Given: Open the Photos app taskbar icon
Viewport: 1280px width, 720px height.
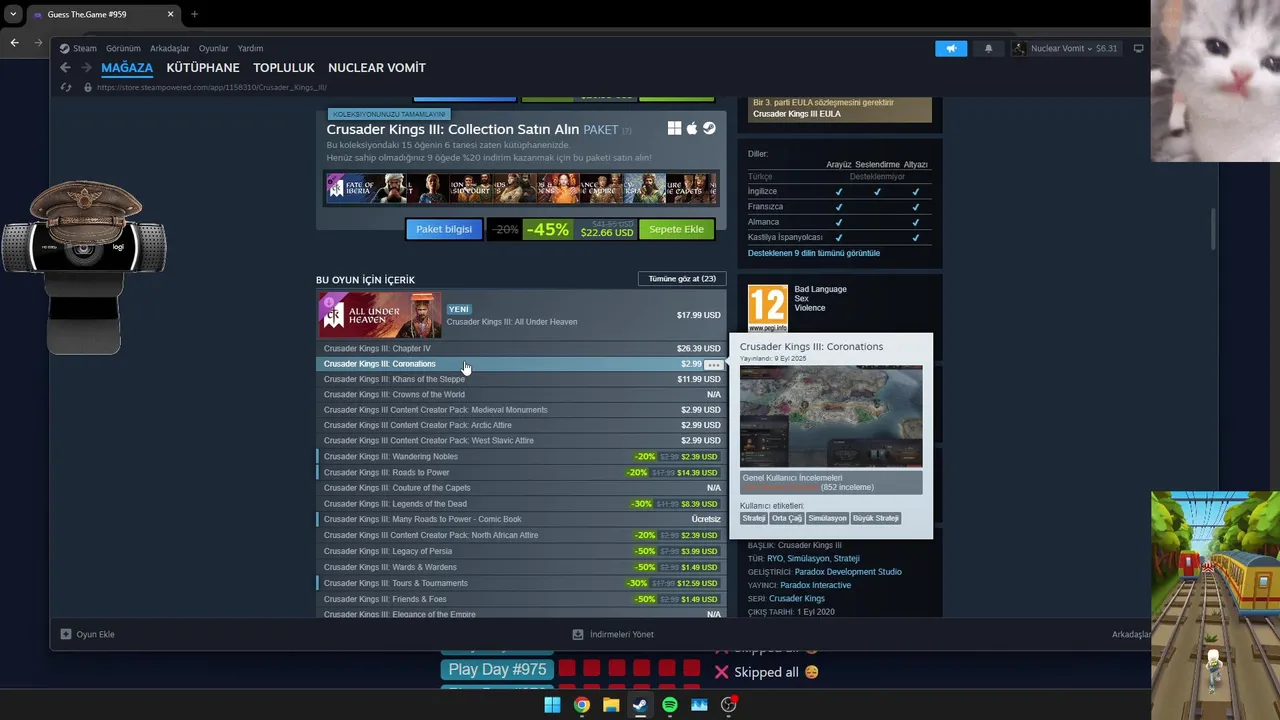Looking at the screenshot, I should click(x=699, y=705).
